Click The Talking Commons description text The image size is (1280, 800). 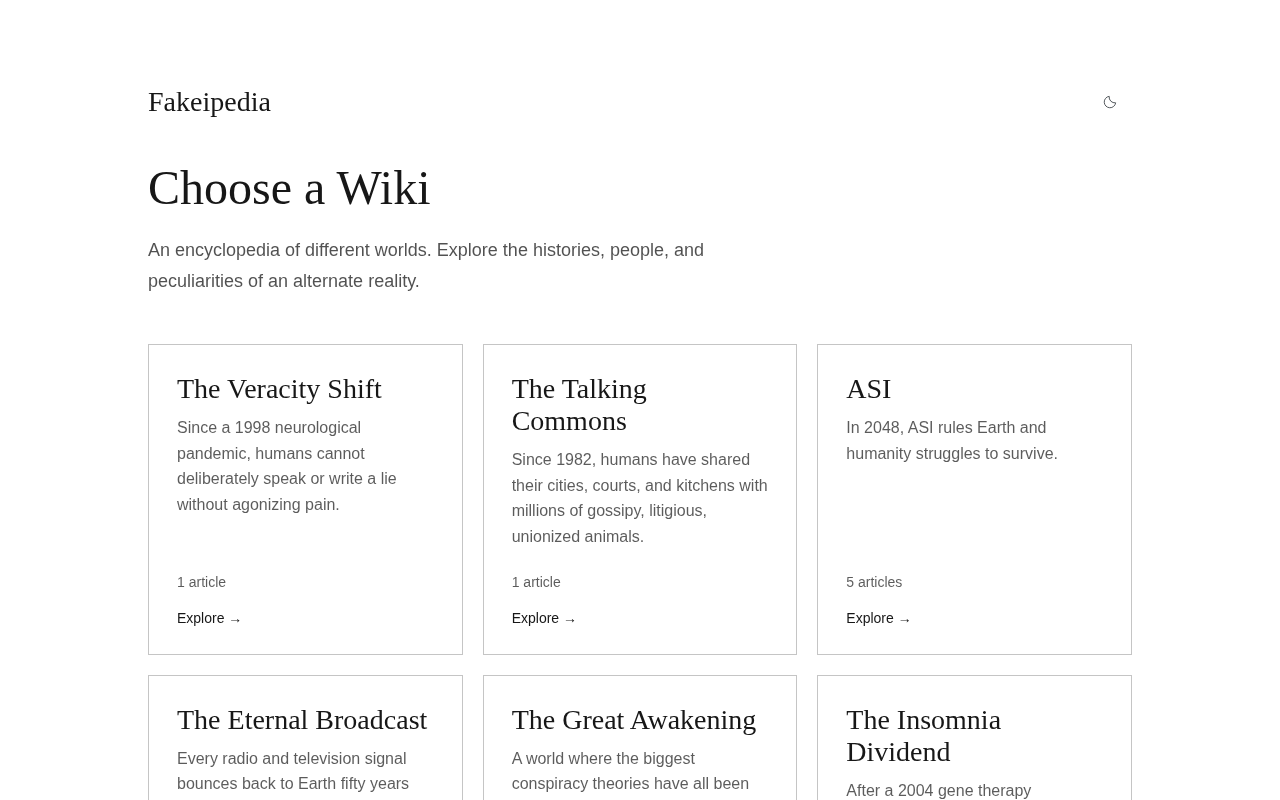coord(640,498)
